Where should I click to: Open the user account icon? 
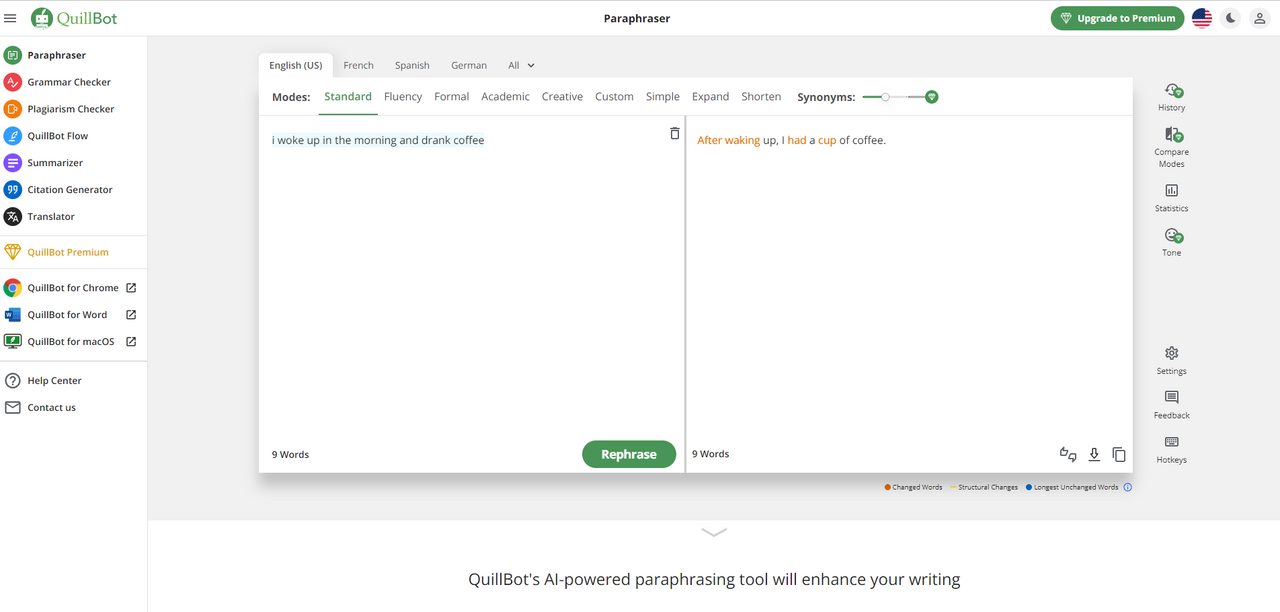(1260, 18)
